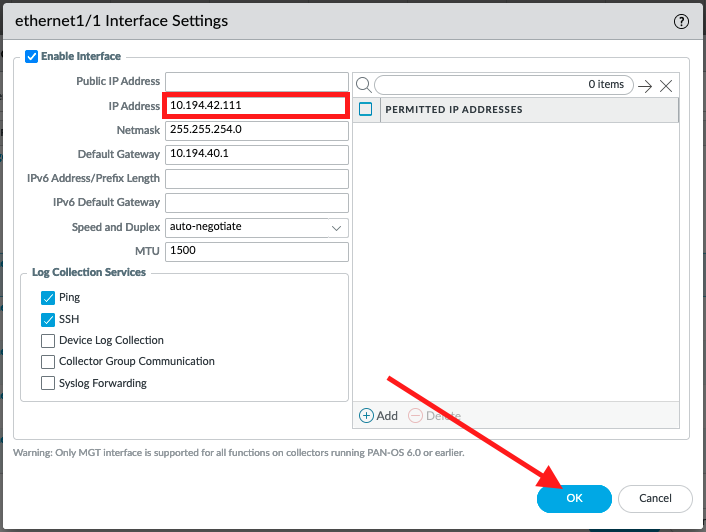The height and width of the screenshot is (532, 706).
Task: Click the IP Address field
Action: pos(257,105)
